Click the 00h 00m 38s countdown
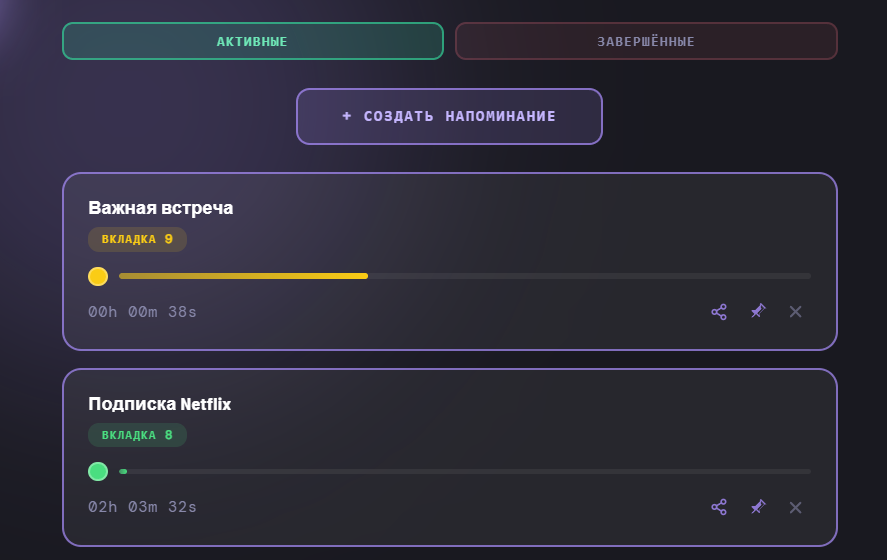The width and height of the screenshot is (887, 560). coord(143,312)
